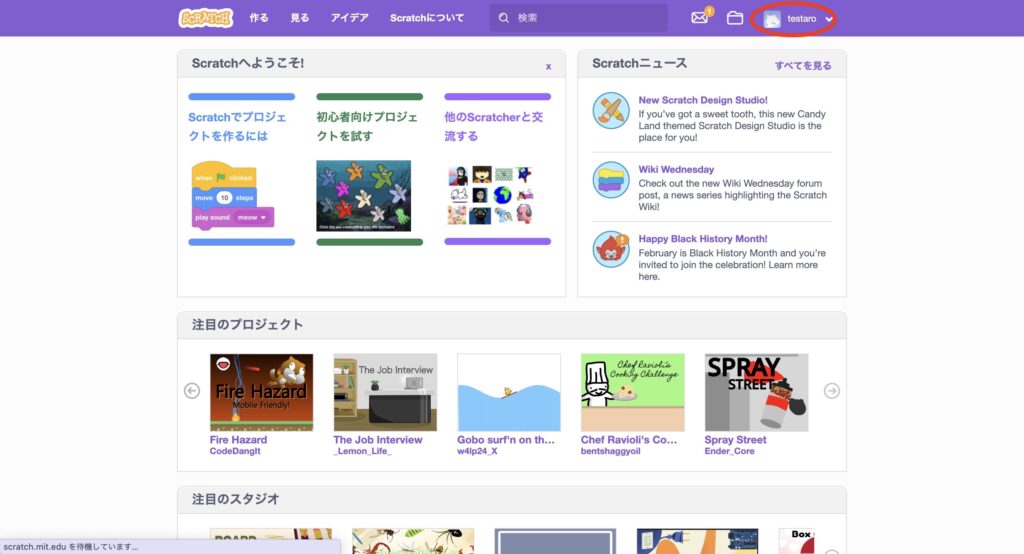This screenshot has width=1024, height=554.
Task: Click the Wiki Wednesday news icon
Action: coord(611,180)
